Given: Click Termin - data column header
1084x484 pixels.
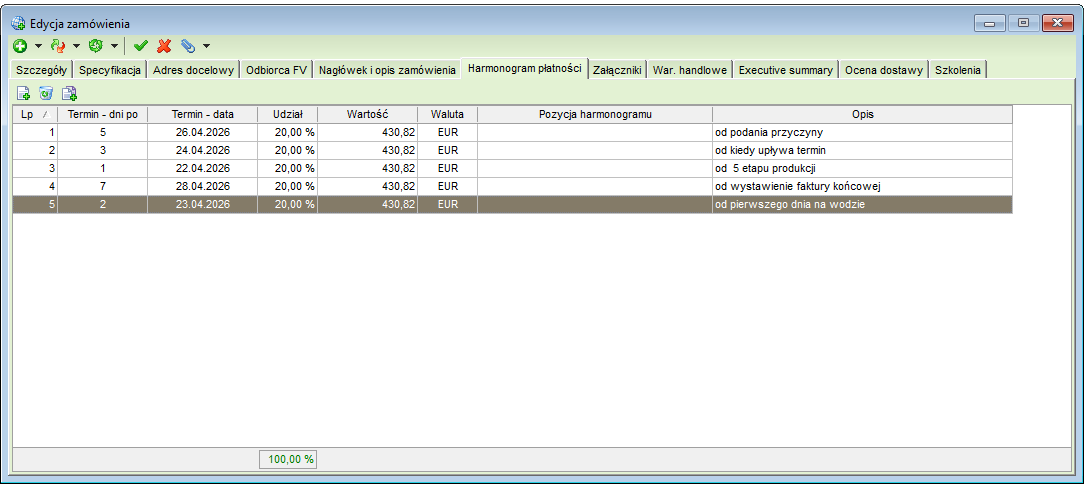Looking at the screenshot, I should (x=203, y=114).
